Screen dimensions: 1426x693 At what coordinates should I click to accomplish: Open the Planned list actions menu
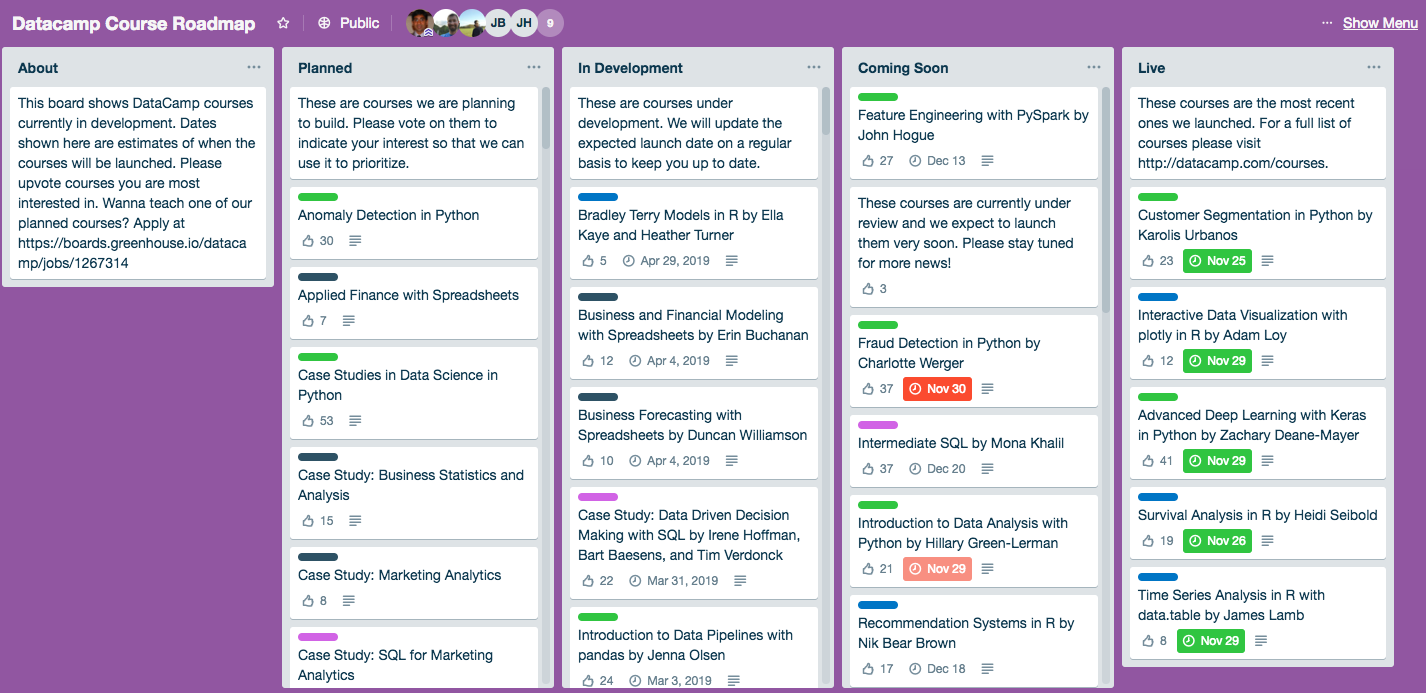click(x=534, y=67)
